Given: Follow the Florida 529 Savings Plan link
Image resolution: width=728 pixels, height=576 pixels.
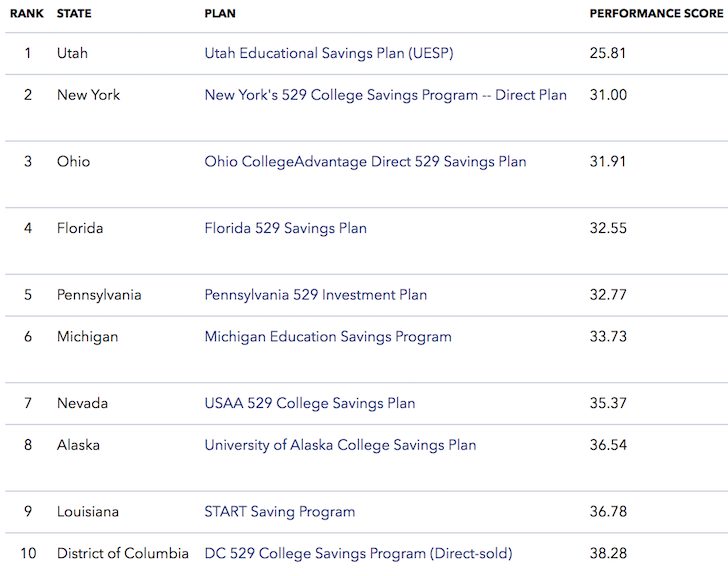Looking at the screenshot, I should click(285, 228).
